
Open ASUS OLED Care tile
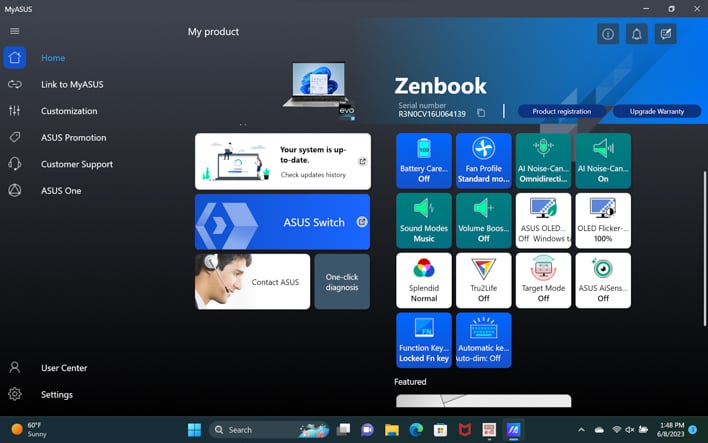click(x=543, y=221)
